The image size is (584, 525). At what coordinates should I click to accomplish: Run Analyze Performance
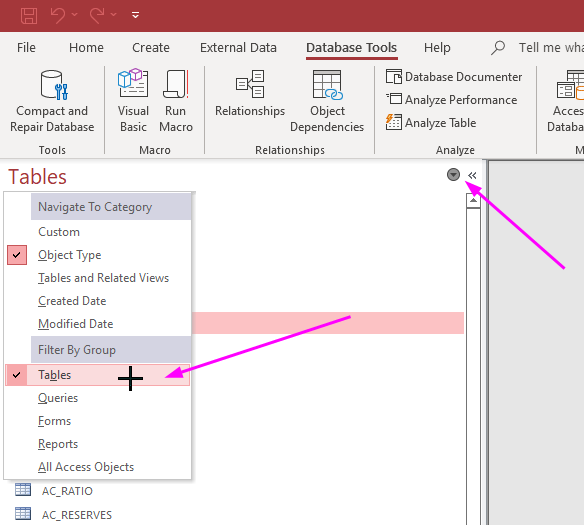coord(451,100)
